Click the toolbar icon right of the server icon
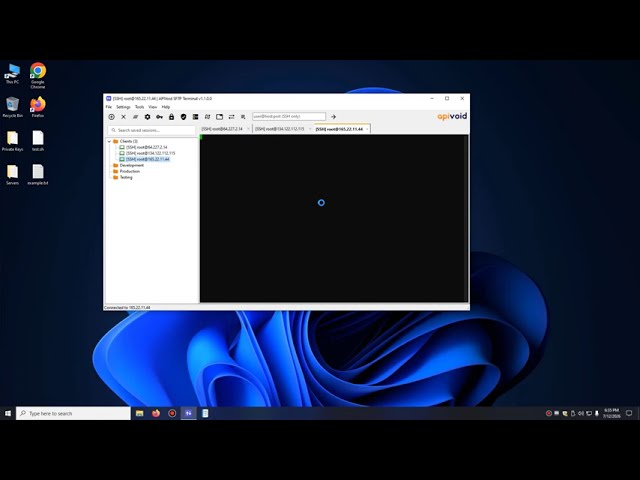This screenshot has width=640, height=480. pyautogui.click(x=207, y=117)
